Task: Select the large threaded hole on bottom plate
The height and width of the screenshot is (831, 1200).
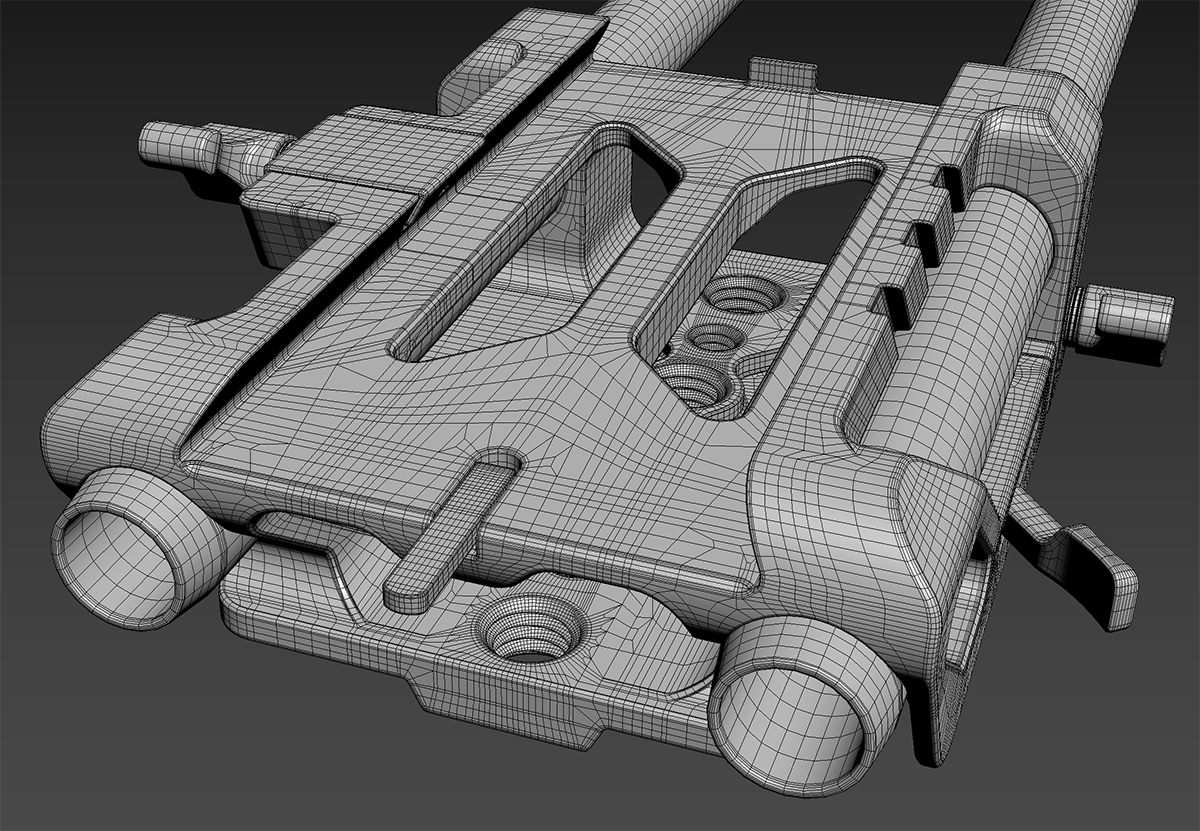Action: (x=530, y=632)
